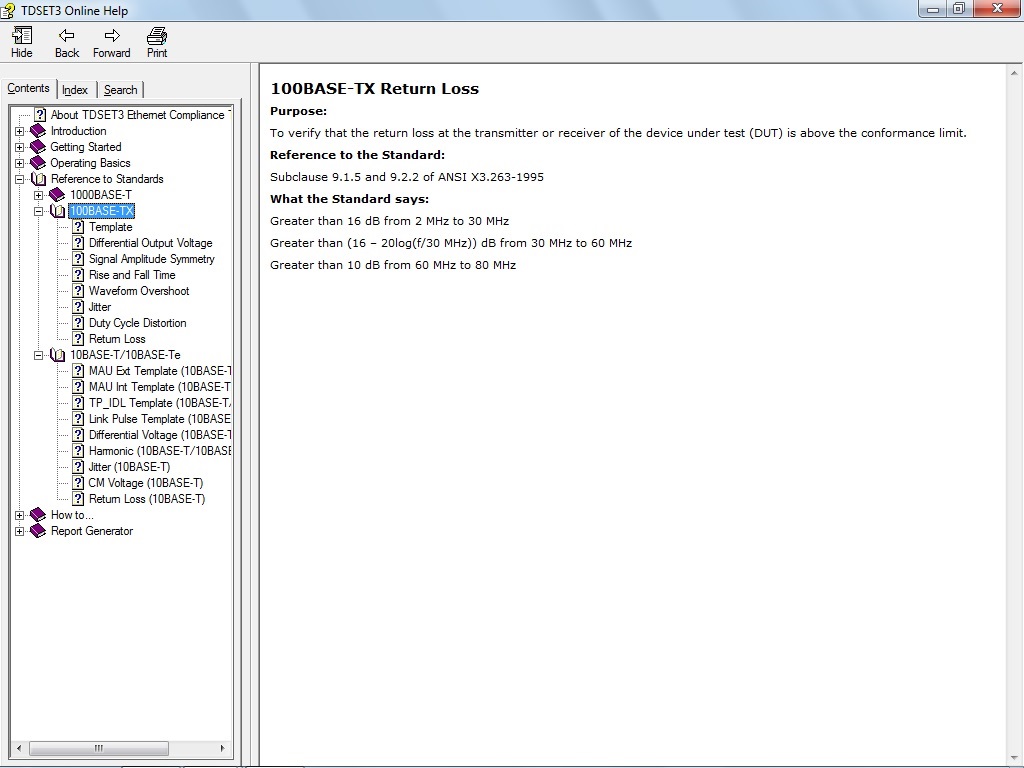Click the TDSET3 Online Help title icon
1024x768 pixels.
pos(8,10)
